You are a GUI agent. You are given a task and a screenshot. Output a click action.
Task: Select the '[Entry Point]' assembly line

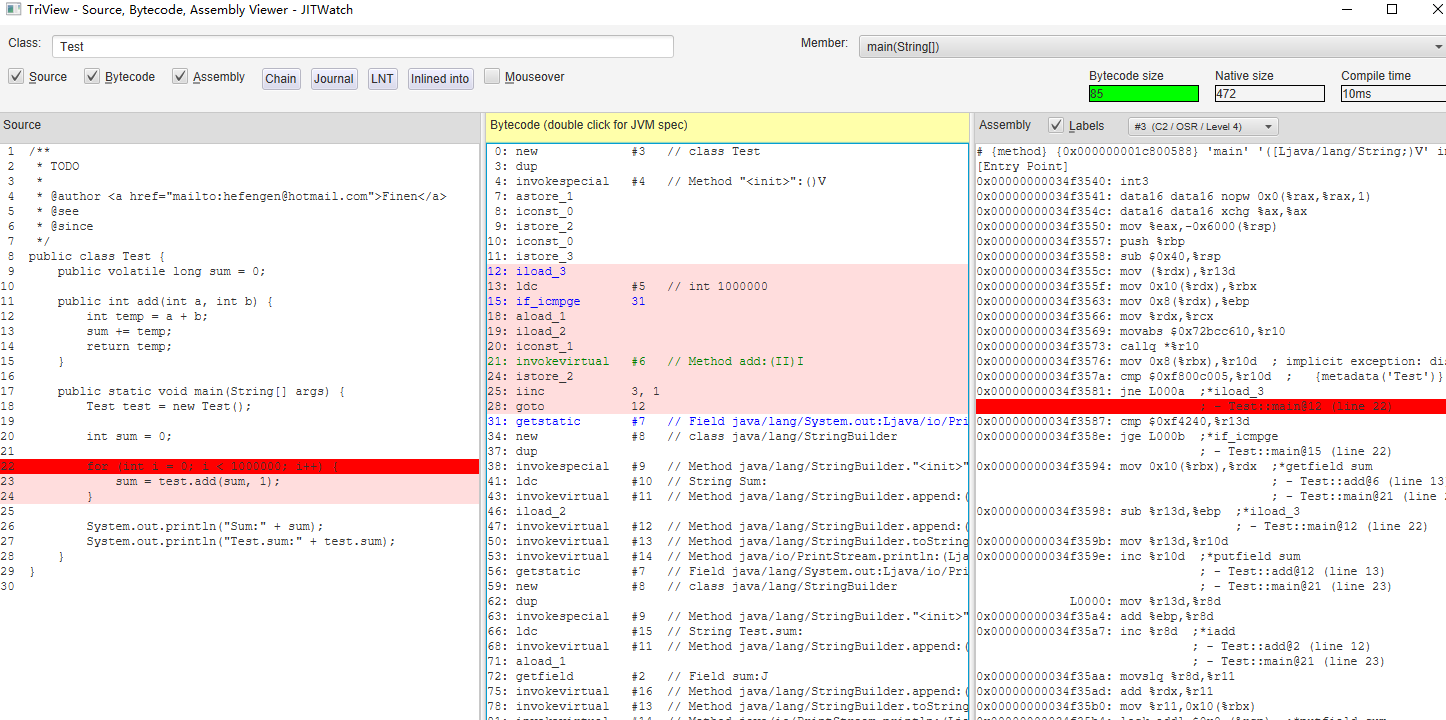coord(1210,166)
